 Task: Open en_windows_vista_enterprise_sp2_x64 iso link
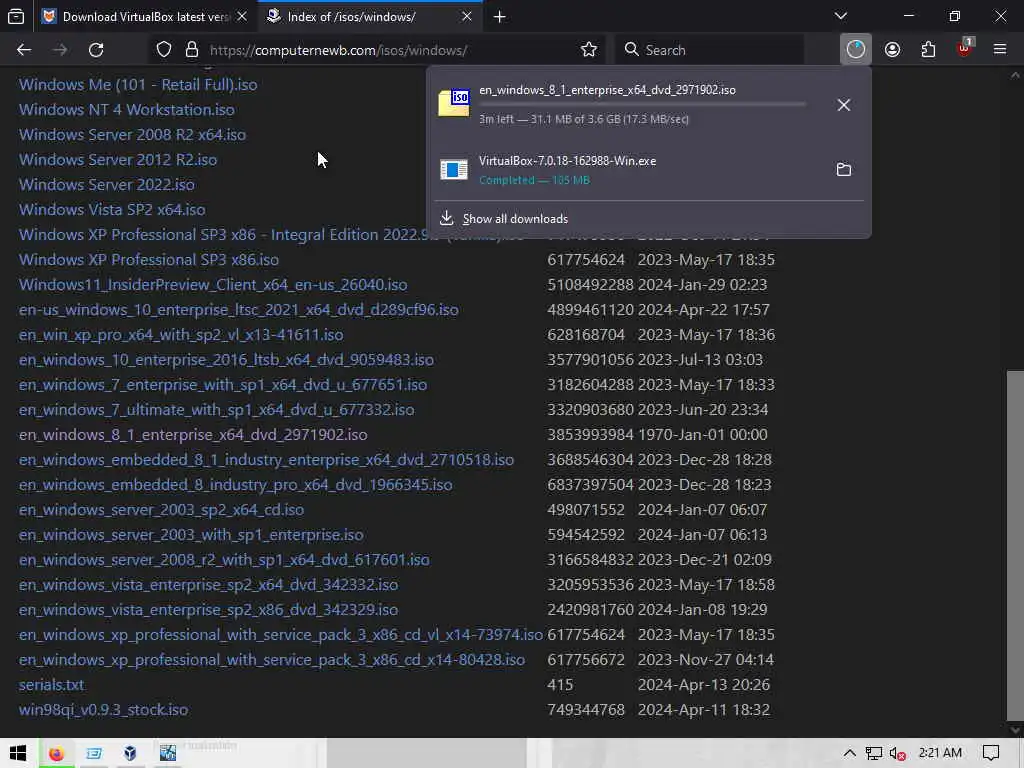208,584
